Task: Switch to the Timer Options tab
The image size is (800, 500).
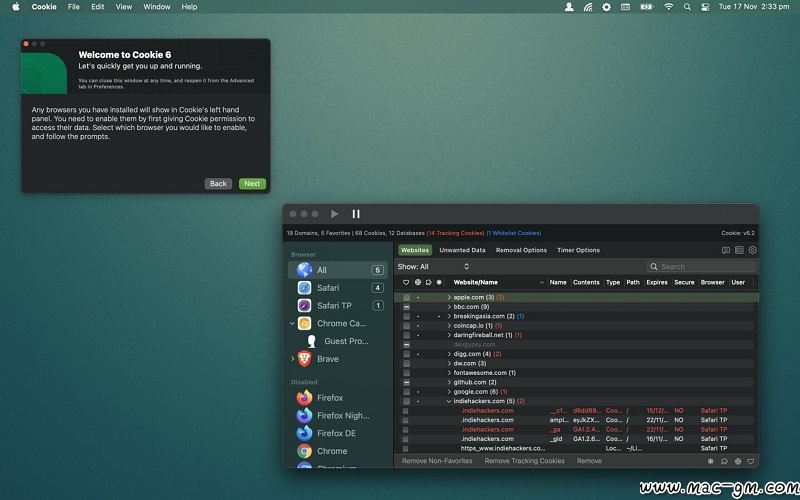Action: [x=578, y=250]
